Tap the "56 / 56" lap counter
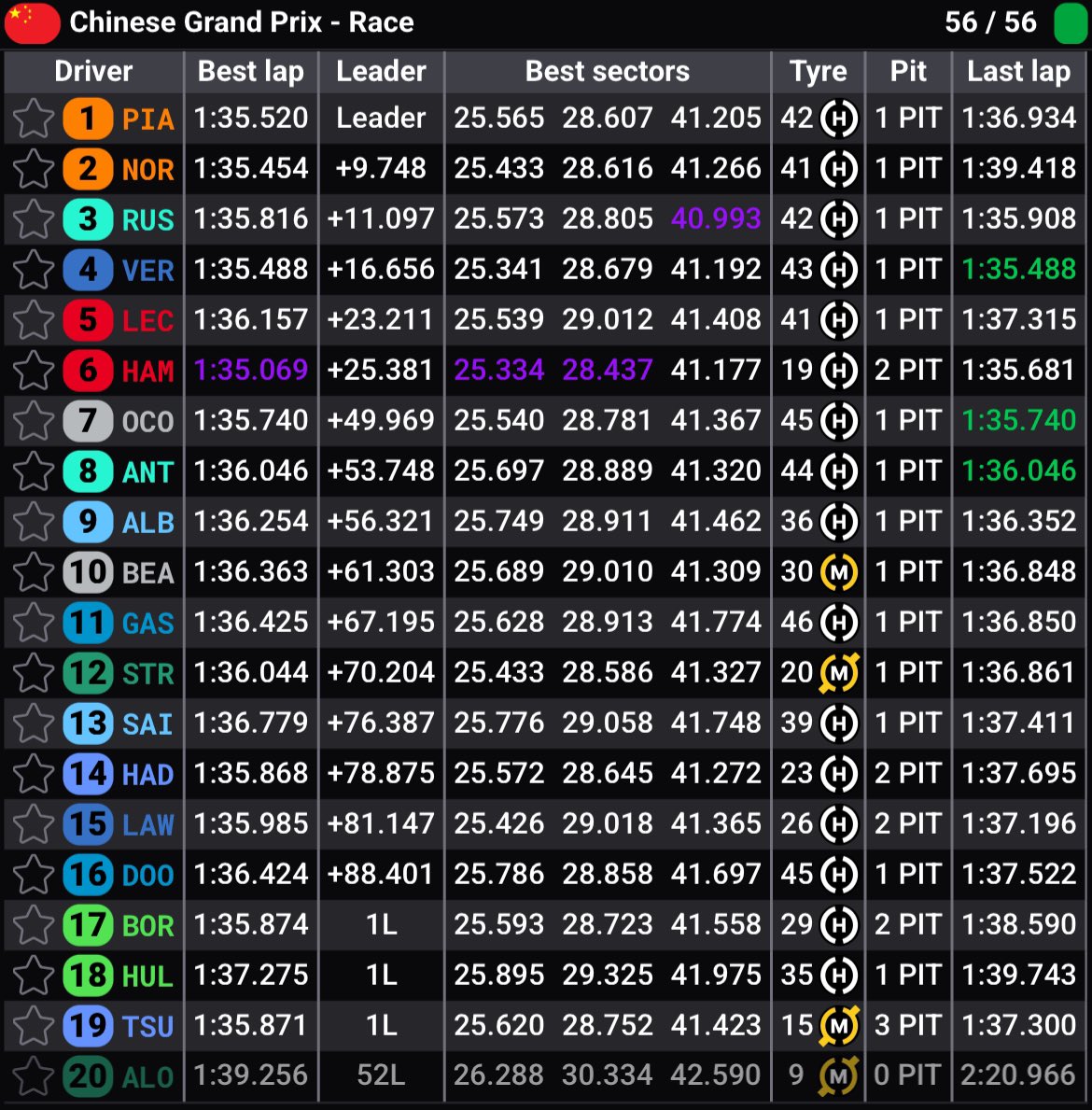1092x1110 pixels. [x=990, y=22]
